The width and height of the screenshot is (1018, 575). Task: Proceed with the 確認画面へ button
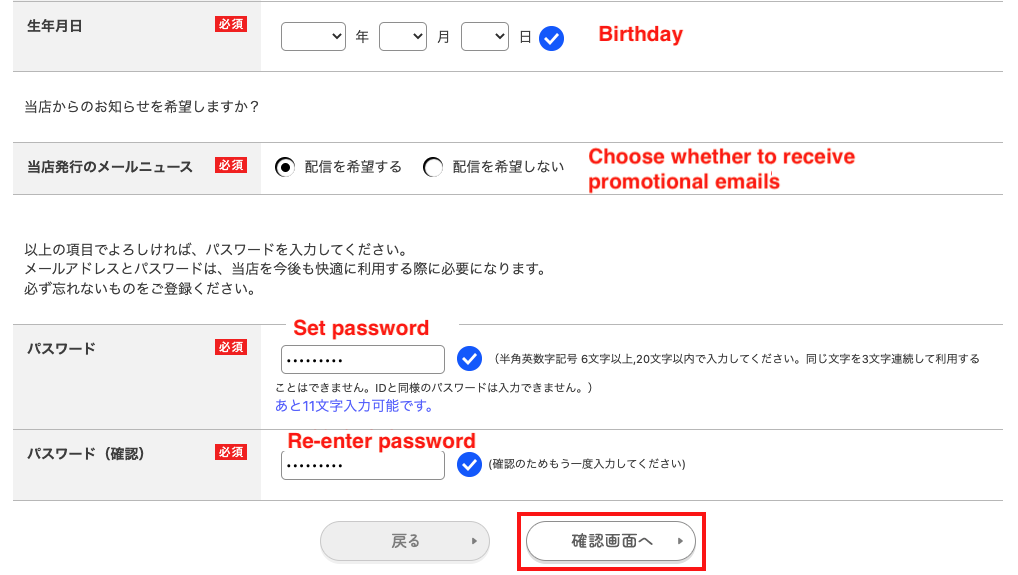[x=611, y=541]
